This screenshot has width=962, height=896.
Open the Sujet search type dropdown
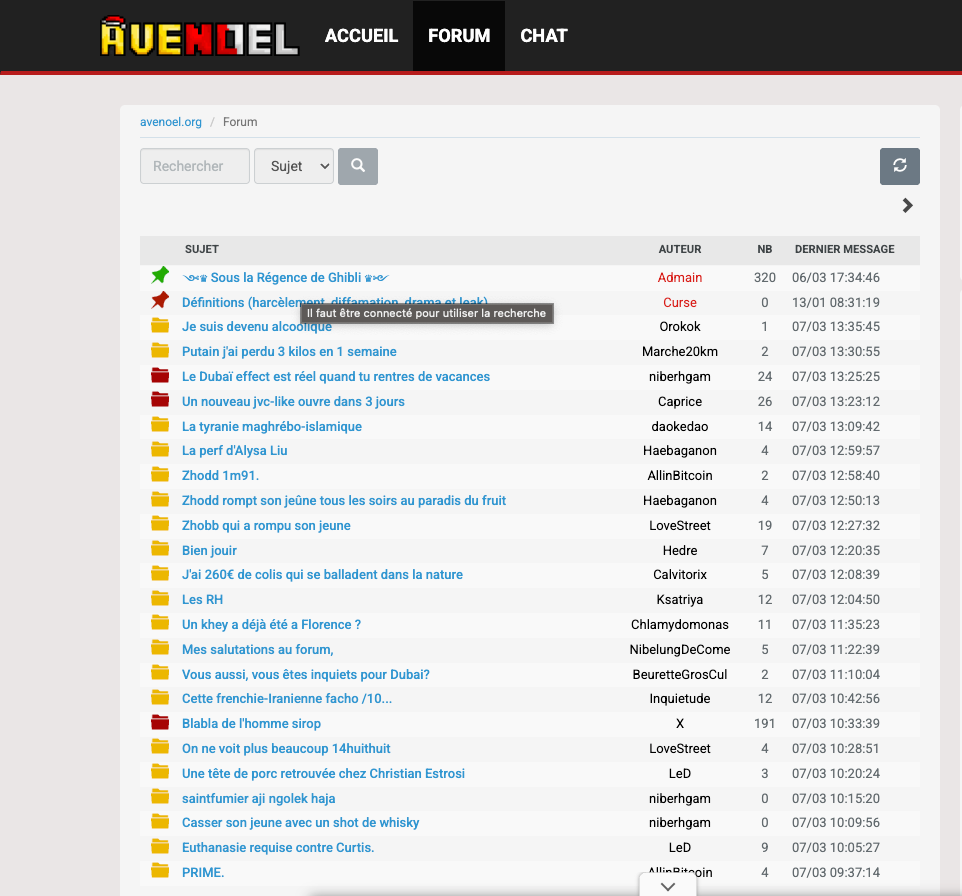pyautogui.click(x=294, y=166)
